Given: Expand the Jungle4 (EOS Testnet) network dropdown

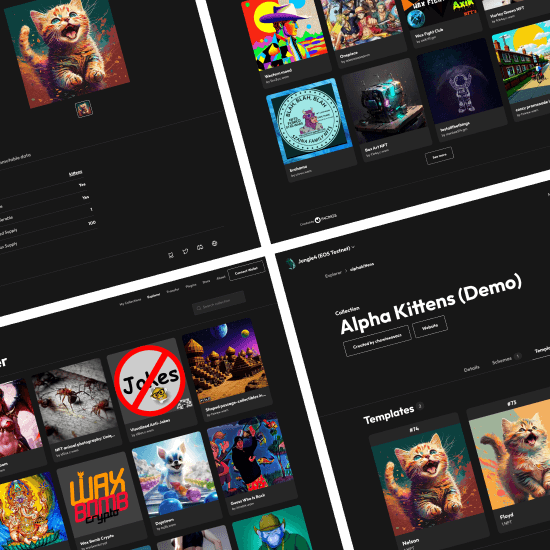Looking at the screenshot, I should coord(326,254).
